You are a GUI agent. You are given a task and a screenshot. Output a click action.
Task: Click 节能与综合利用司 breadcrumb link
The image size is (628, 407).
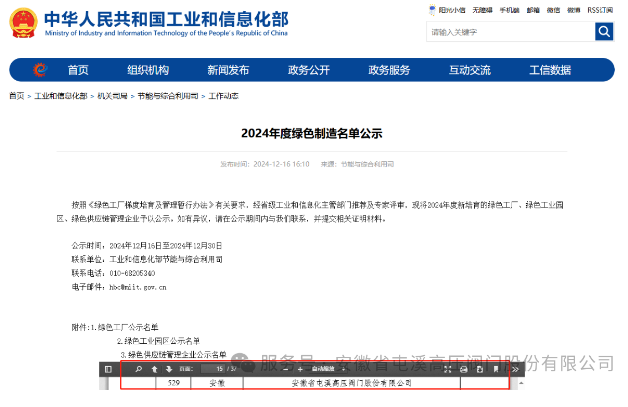[168, 96]
